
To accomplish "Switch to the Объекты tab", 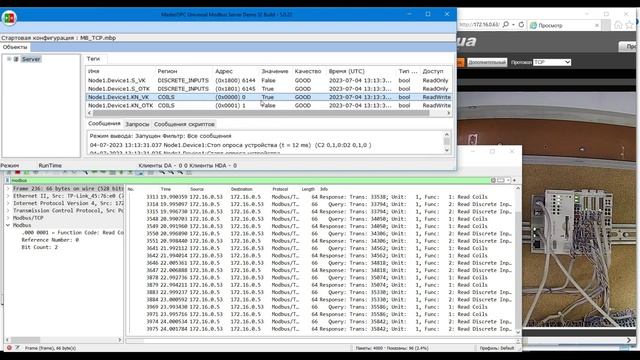I will pos(15,47).
